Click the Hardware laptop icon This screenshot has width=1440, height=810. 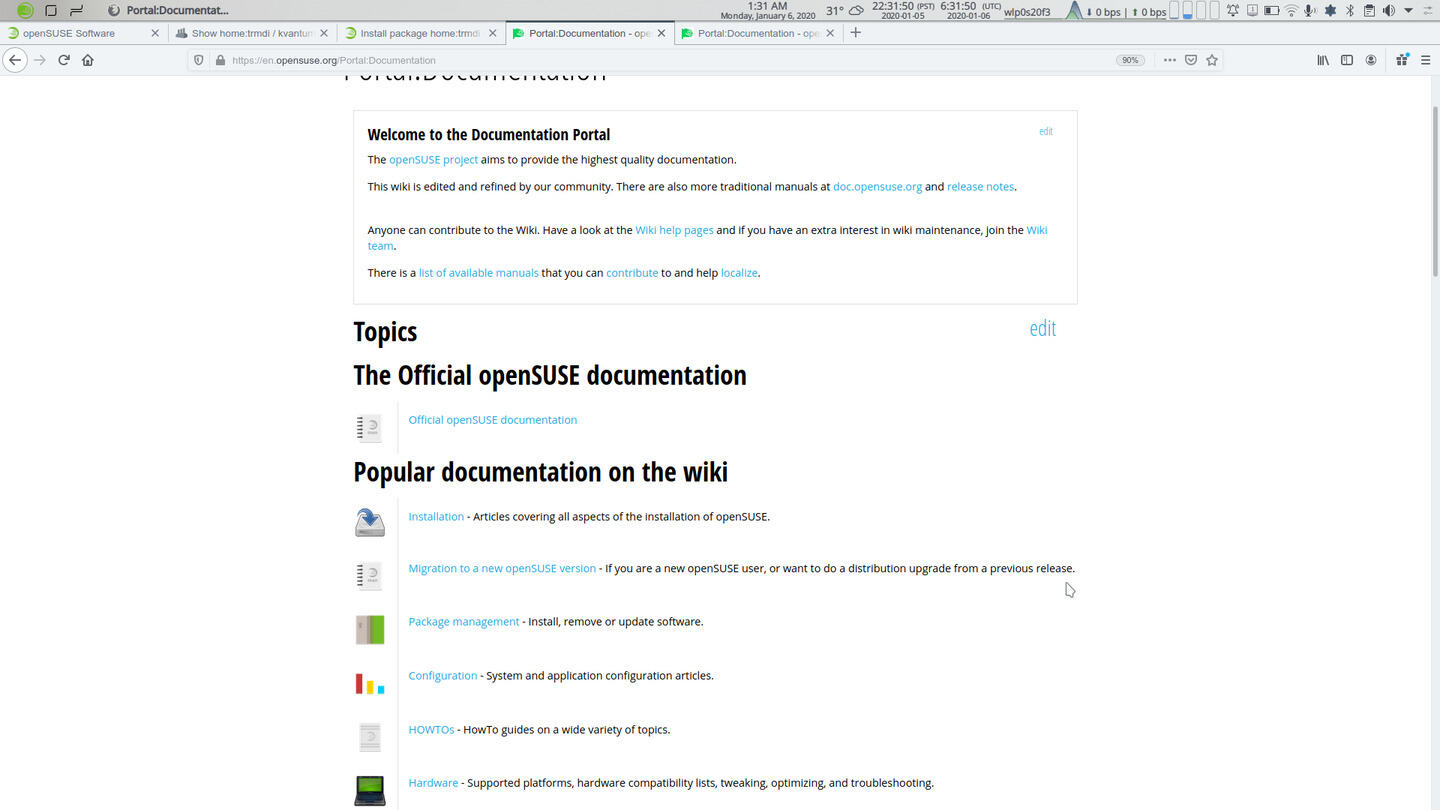pyautogui.click(x=370, y=790)
